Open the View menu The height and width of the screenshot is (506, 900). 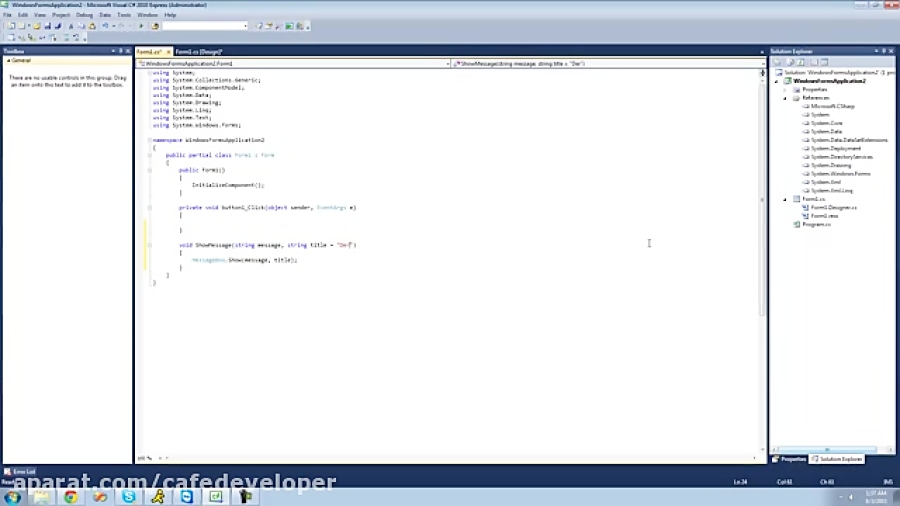[40, 15]
